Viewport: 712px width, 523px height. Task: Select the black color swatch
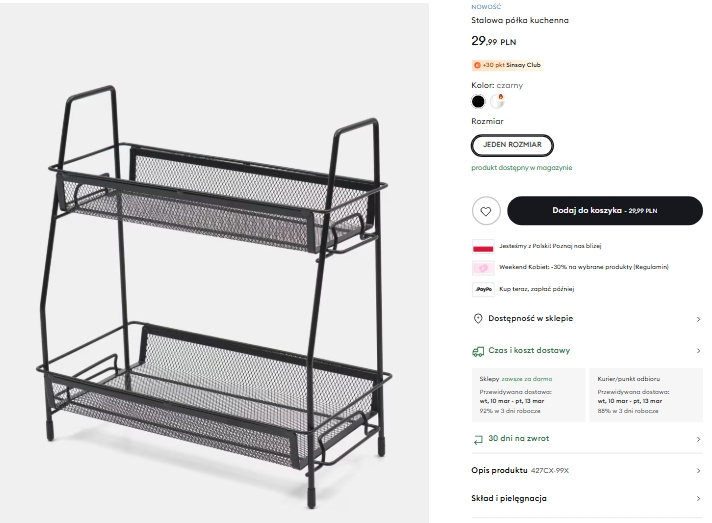pos(478,101)
